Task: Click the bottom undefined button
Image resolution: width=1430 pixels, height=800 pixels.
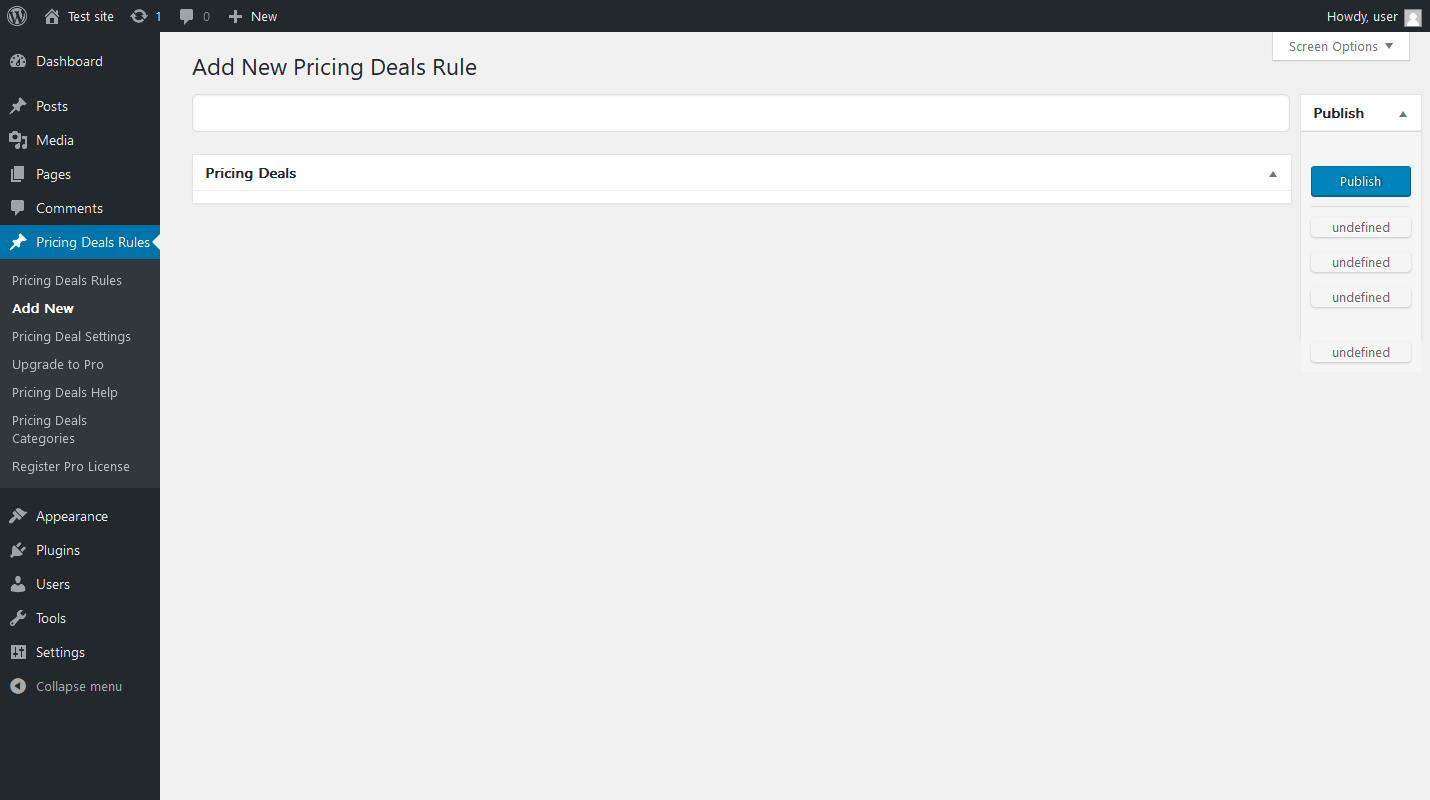Action: tap(1361, 353)
